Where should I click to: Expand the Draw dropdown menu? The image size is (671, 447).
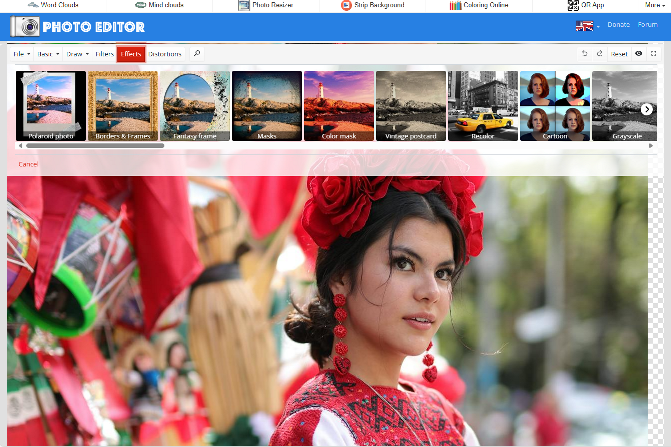(x=77, y=54)
